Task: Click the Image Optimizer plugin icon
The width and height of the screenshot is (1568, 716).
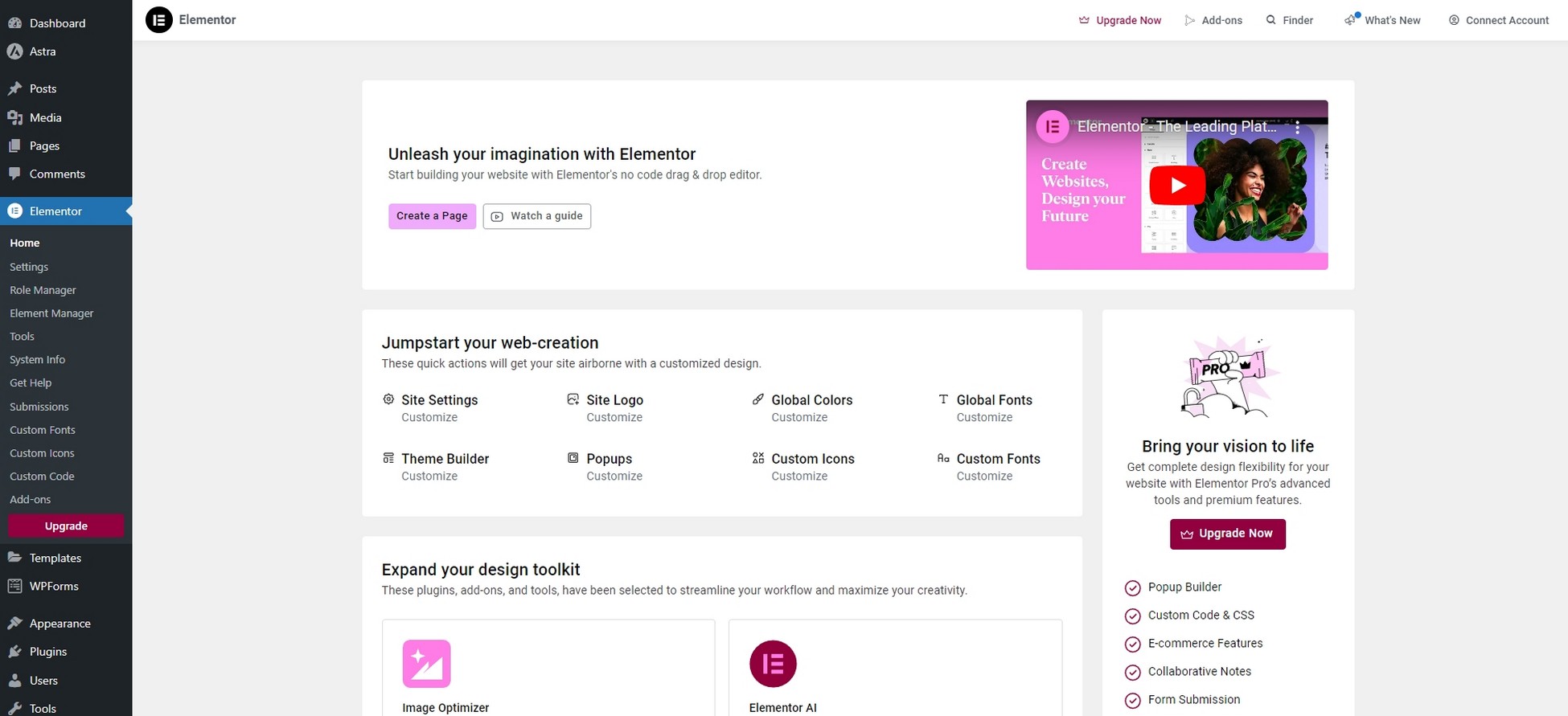Action: 426,664
